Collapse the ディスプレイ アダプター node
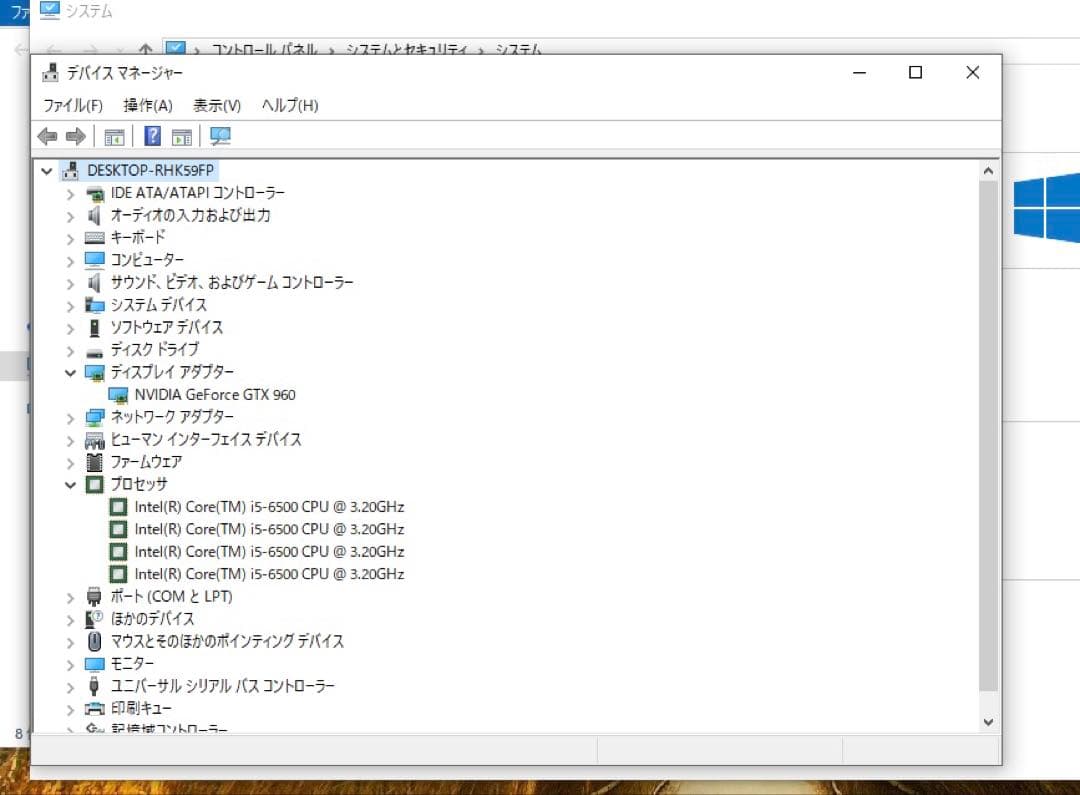Image resolution: width=1080 pixels, height=795 pixels. tap(70, 373)
